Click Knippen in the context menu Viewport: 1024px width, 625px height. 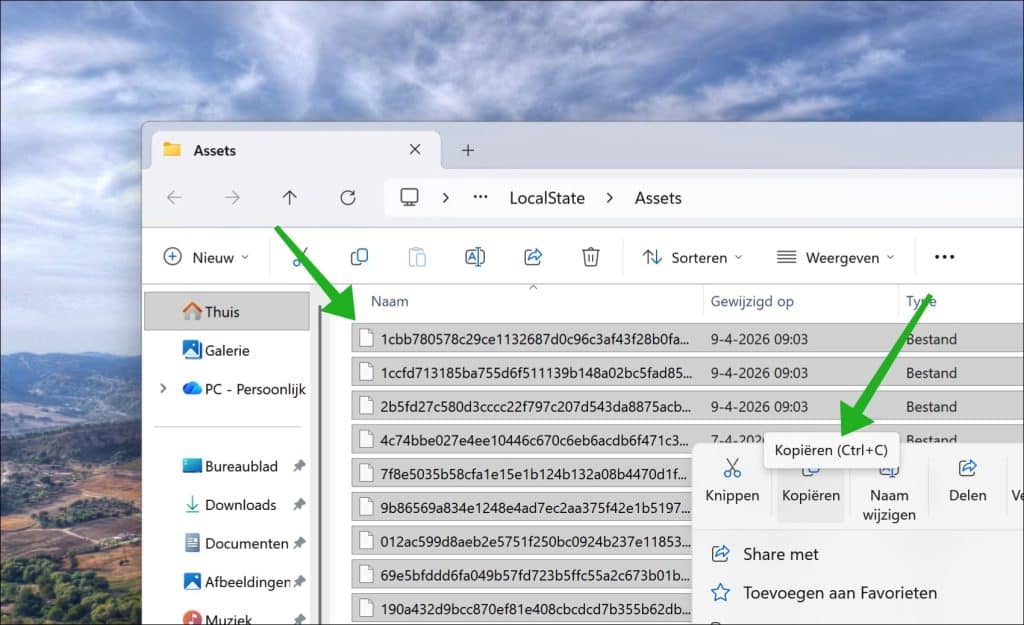pos(732,480)
